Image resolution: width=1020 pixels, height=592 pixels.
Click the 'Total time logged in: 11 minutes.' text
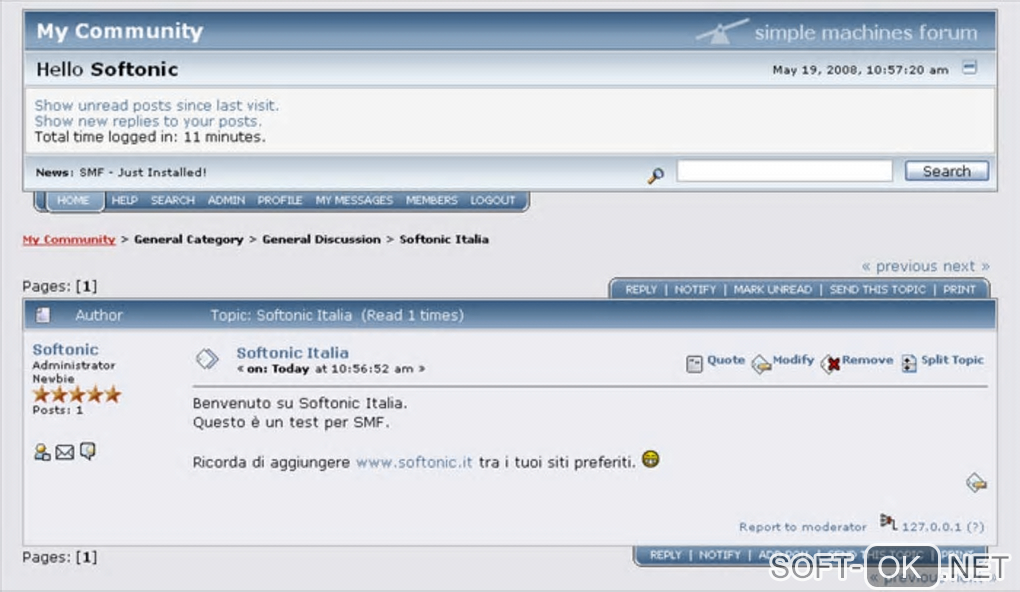(150, 137)
